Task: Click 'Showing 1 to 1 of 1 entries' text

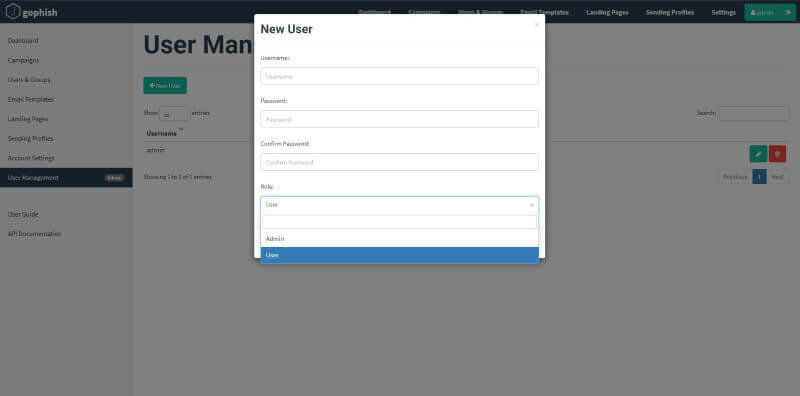Action: 178,177
